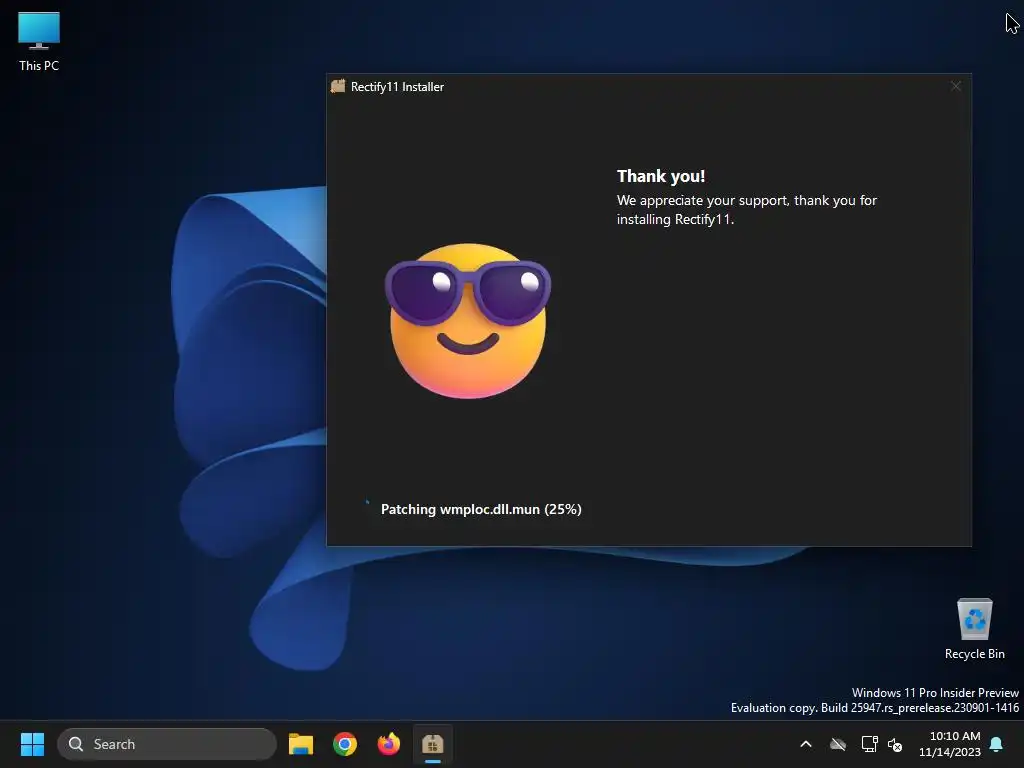Select the Recycle Bin desktop icon
Screen dimensions: 1024x768
coord(974,629)
